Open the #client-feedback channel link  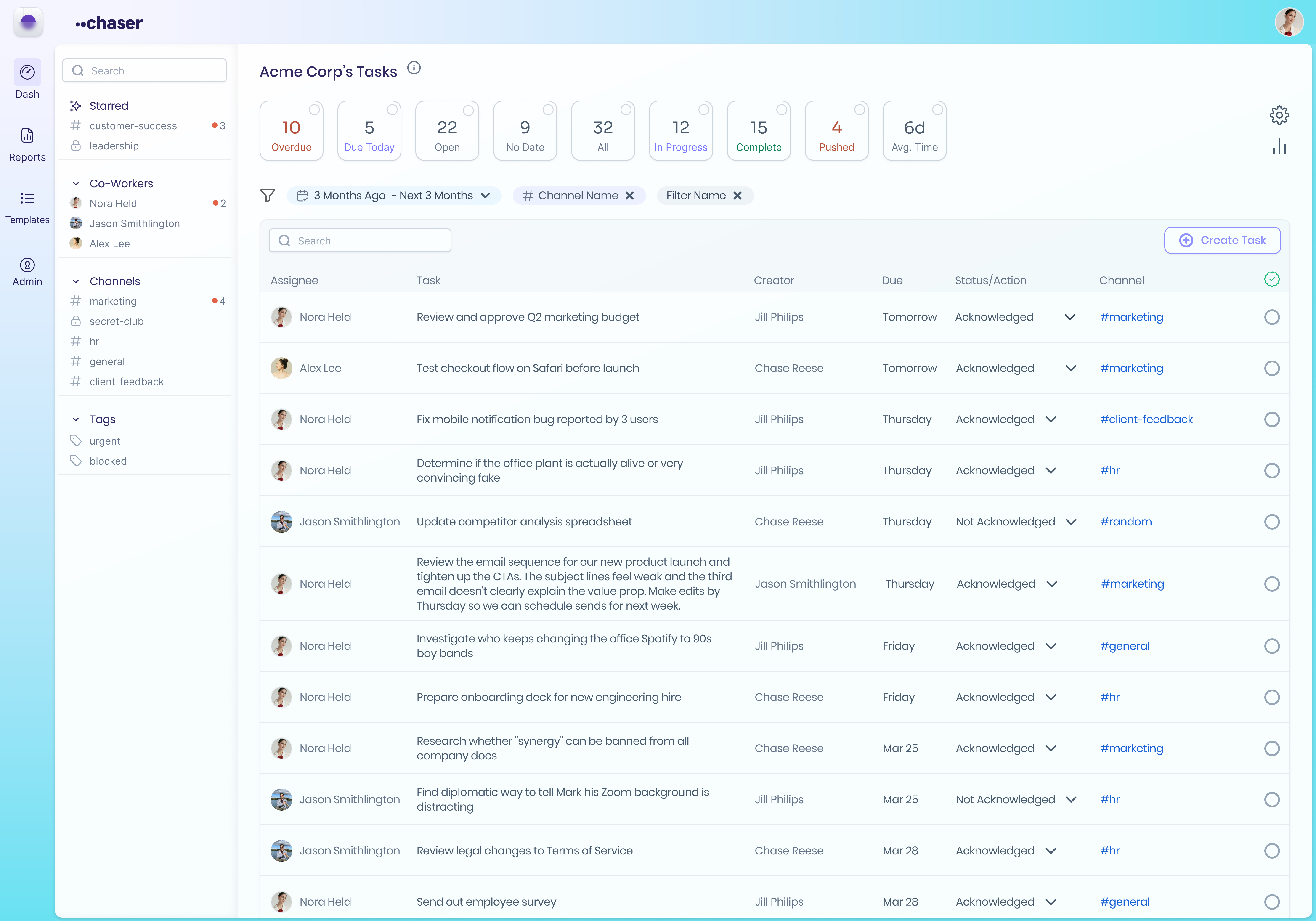coord(1146,419)
